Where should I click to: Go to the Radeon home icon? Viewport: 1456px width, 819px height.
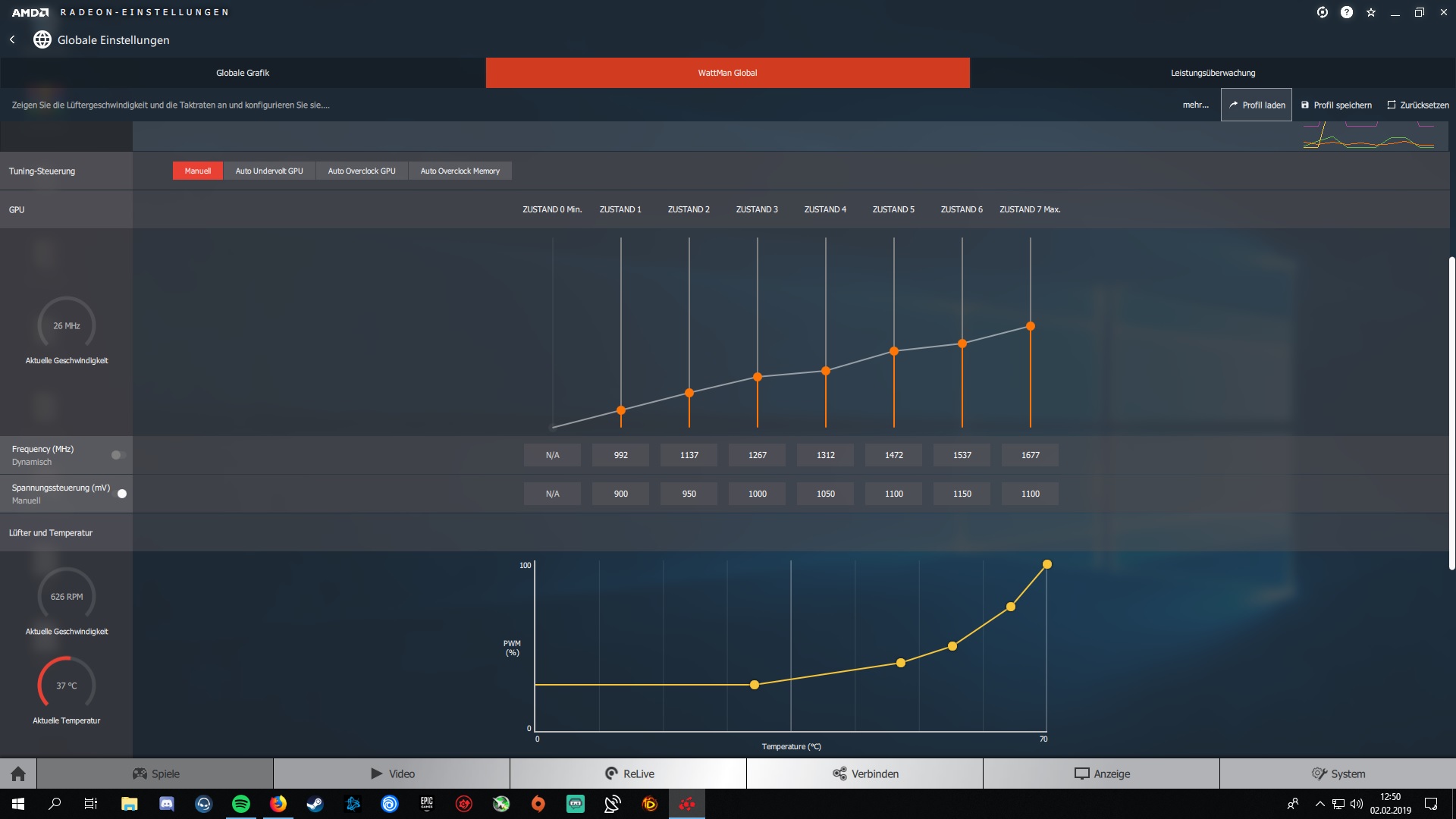18,773
